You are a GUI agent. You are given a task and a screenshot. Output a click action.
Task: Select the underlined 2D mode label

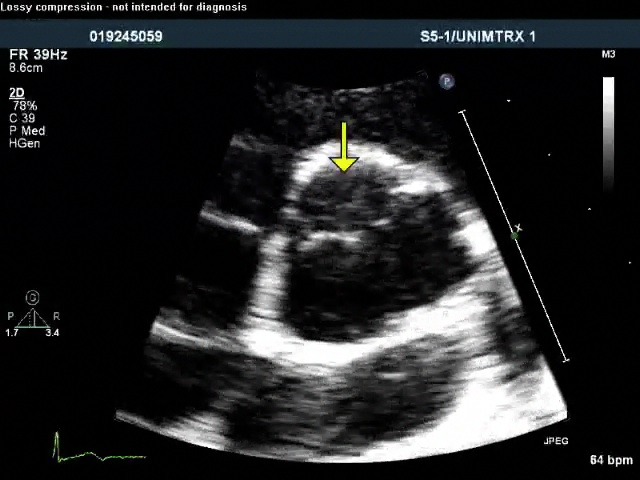16,93
